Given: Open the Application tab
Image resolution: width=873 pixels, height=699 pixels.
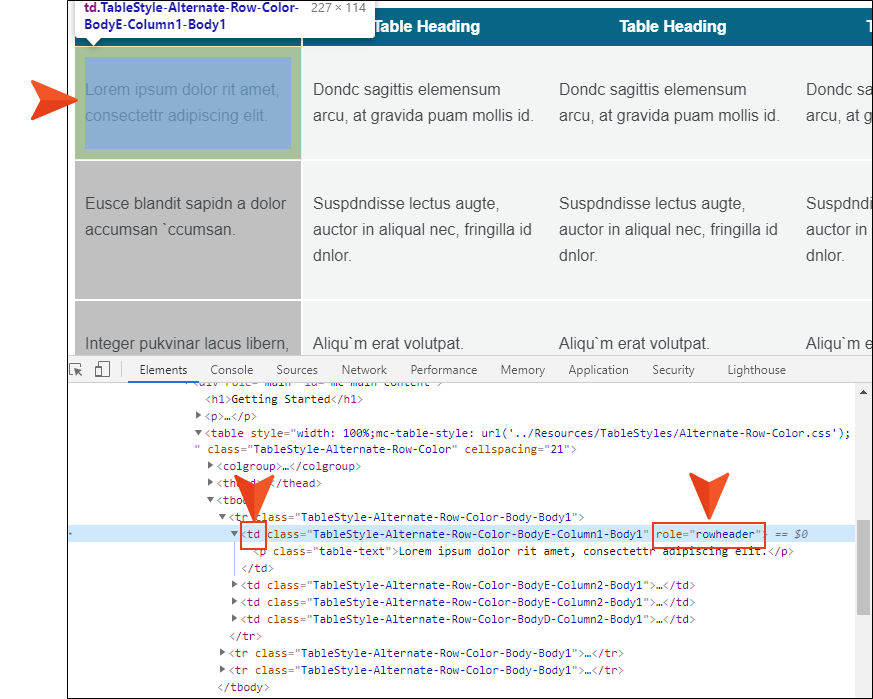Looking at the screenshot, I should (x=598, y=370).
